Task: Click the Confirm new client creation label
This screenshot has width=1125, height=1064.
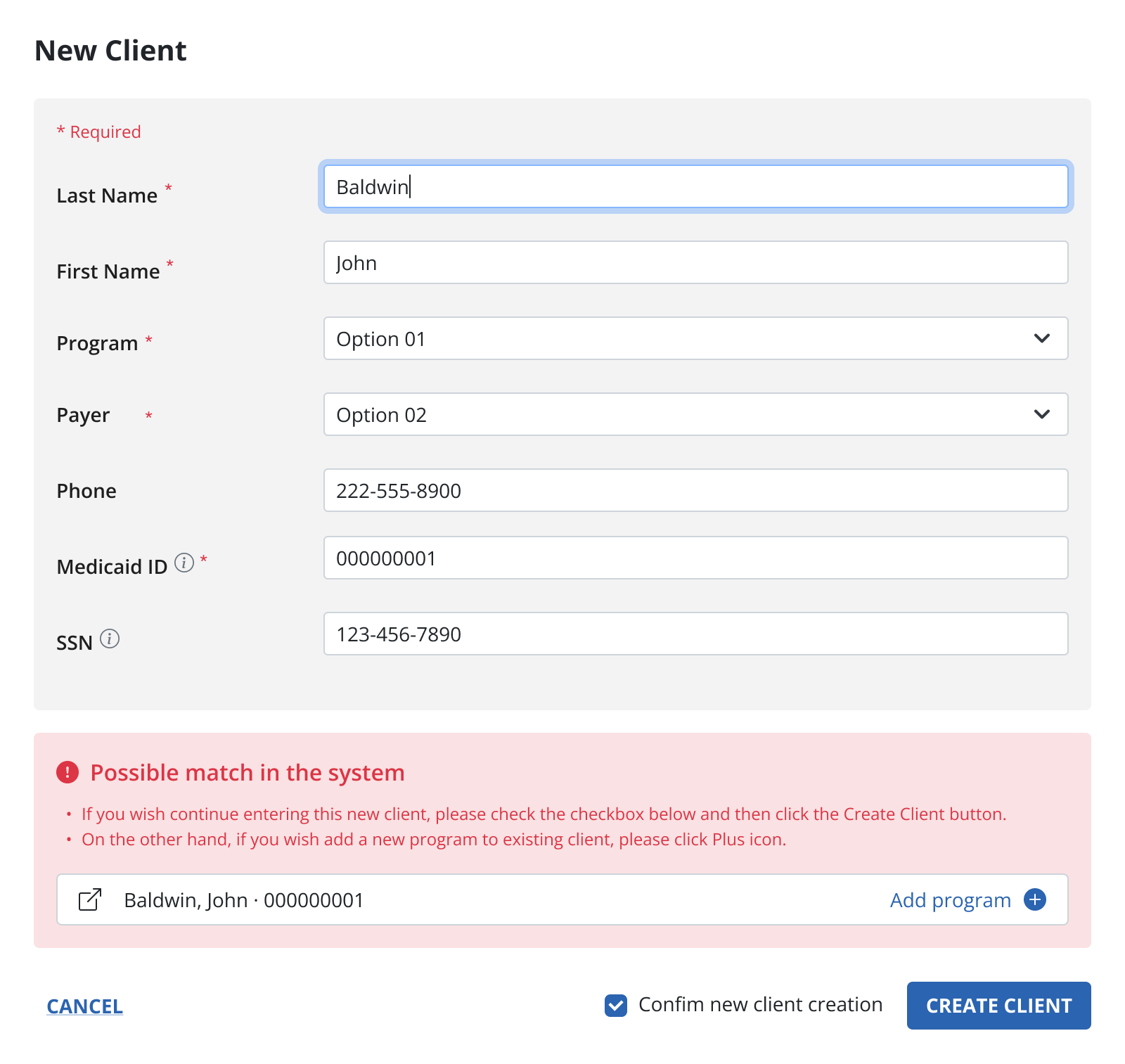Action: pyautogui.click(x=760, y=1005)
